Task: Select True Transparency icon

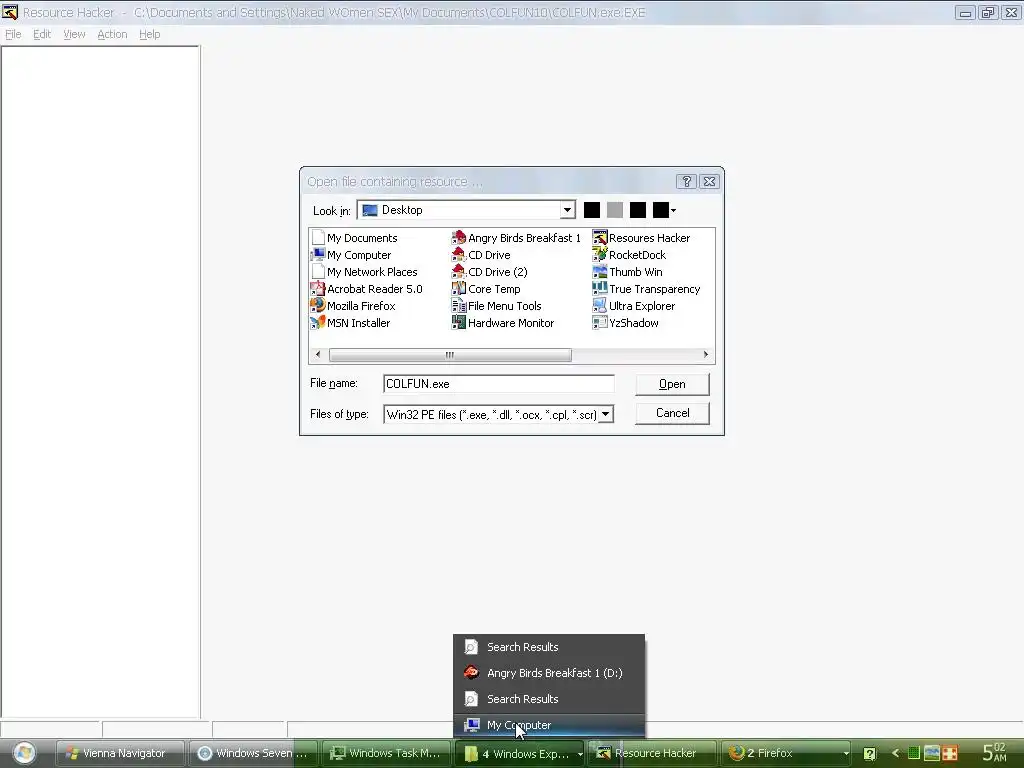Action: (x=600, y=289)
